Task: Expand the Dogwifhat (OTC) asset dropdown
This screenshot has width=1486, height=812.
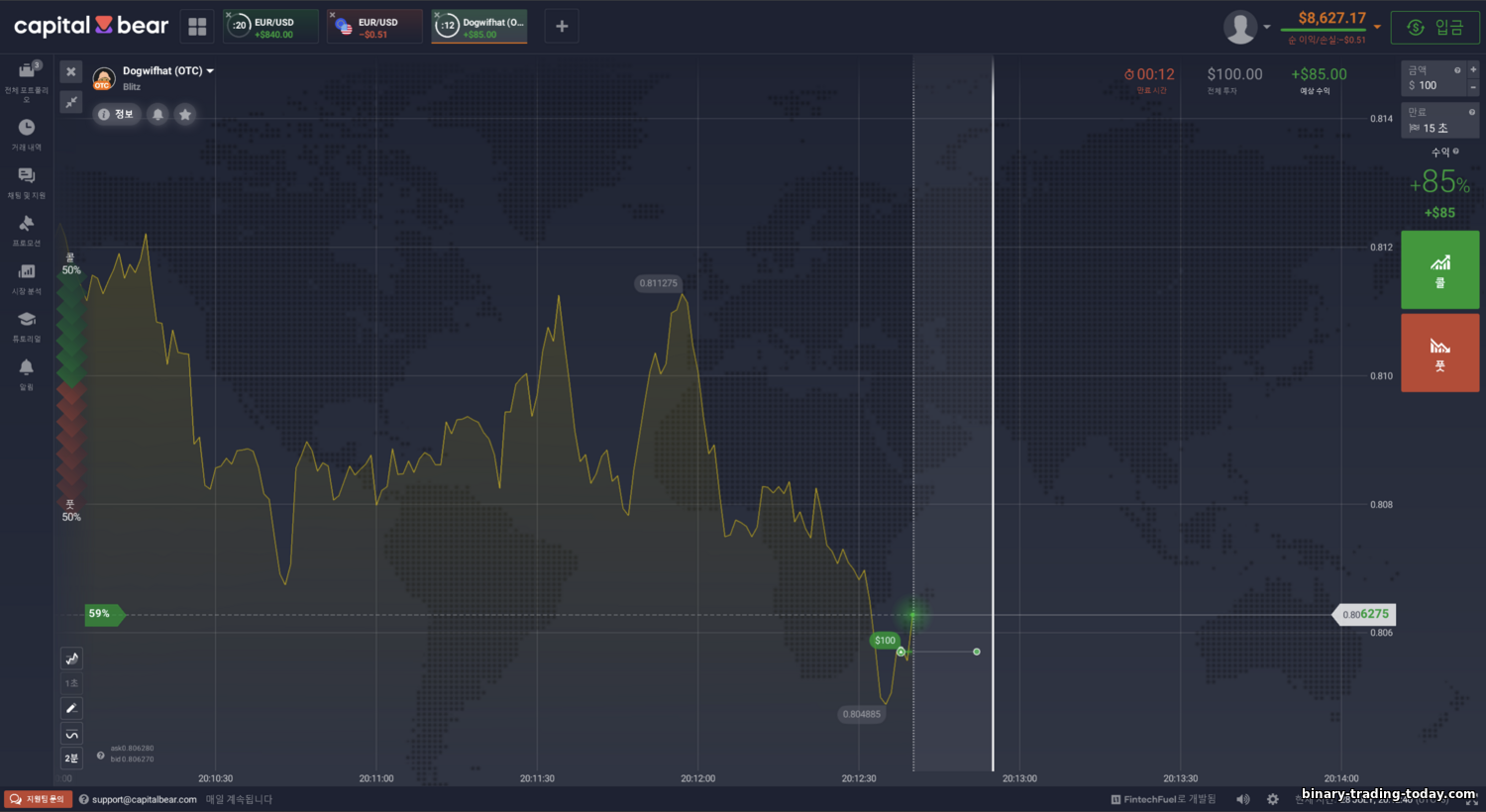Action: click(x=209, y=71)
